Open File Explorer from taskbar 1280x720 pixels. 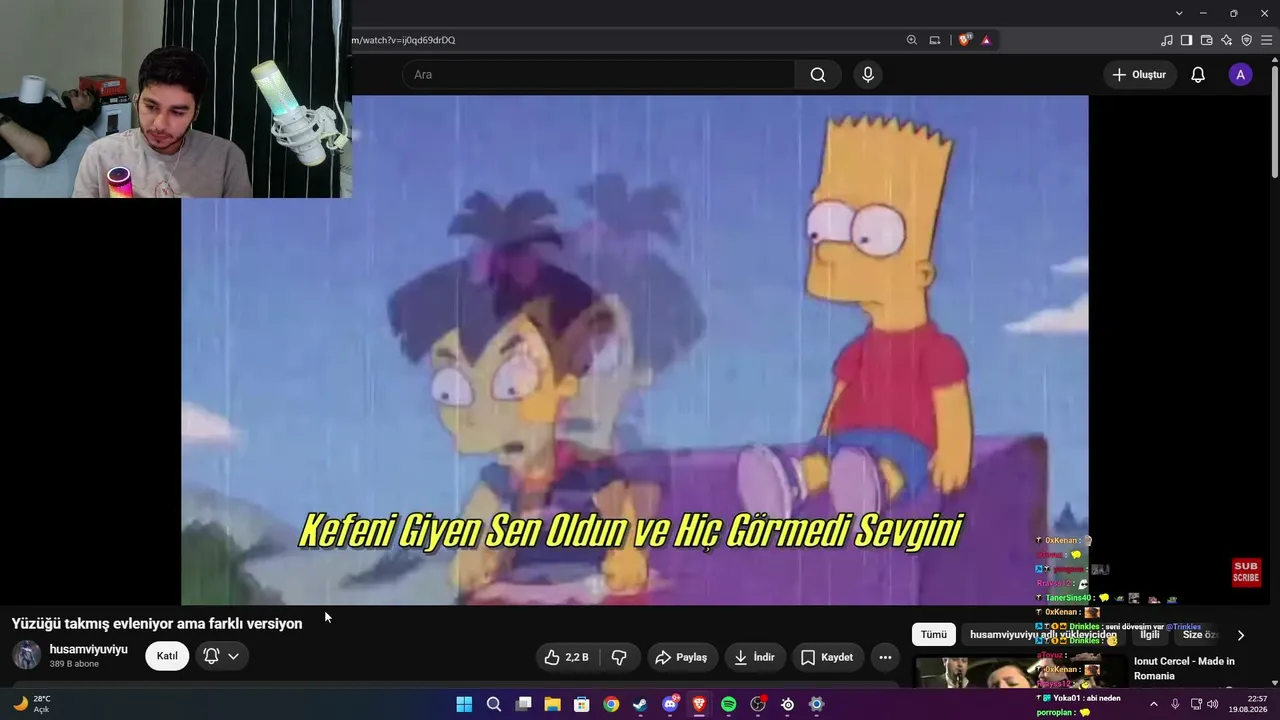pos(552,704)
